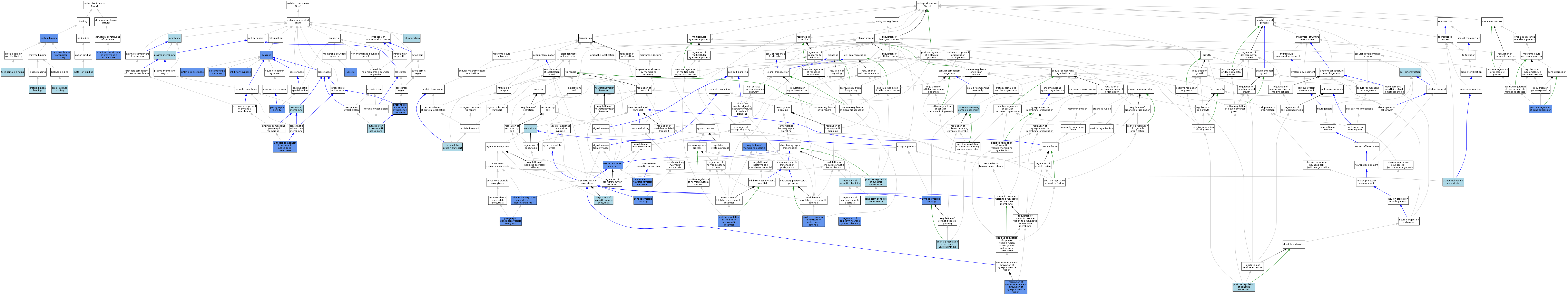Click 'anterograde trans-synaptic signaling' node

786,129
